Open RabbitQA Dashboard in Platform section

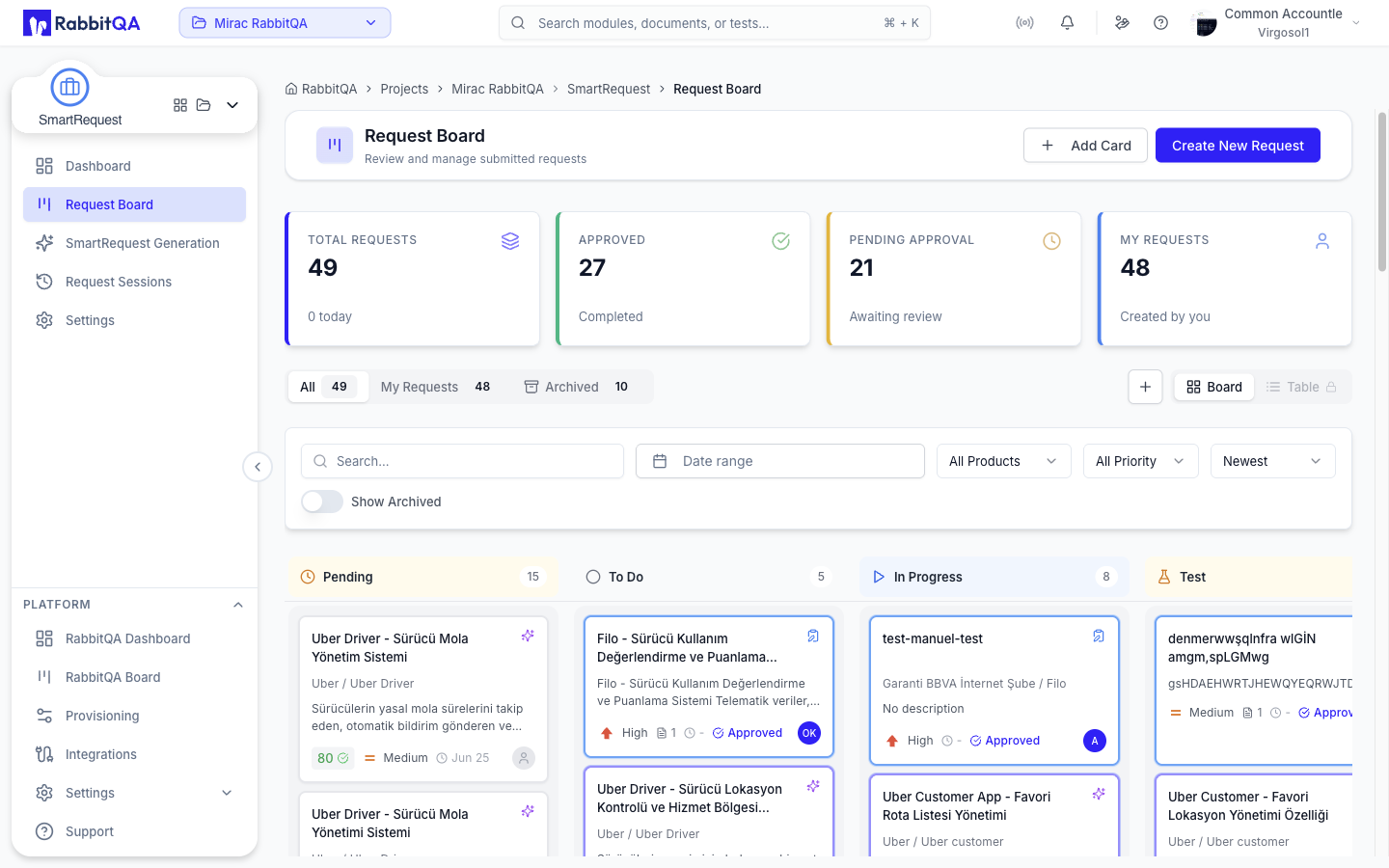(x=135, y=638)
